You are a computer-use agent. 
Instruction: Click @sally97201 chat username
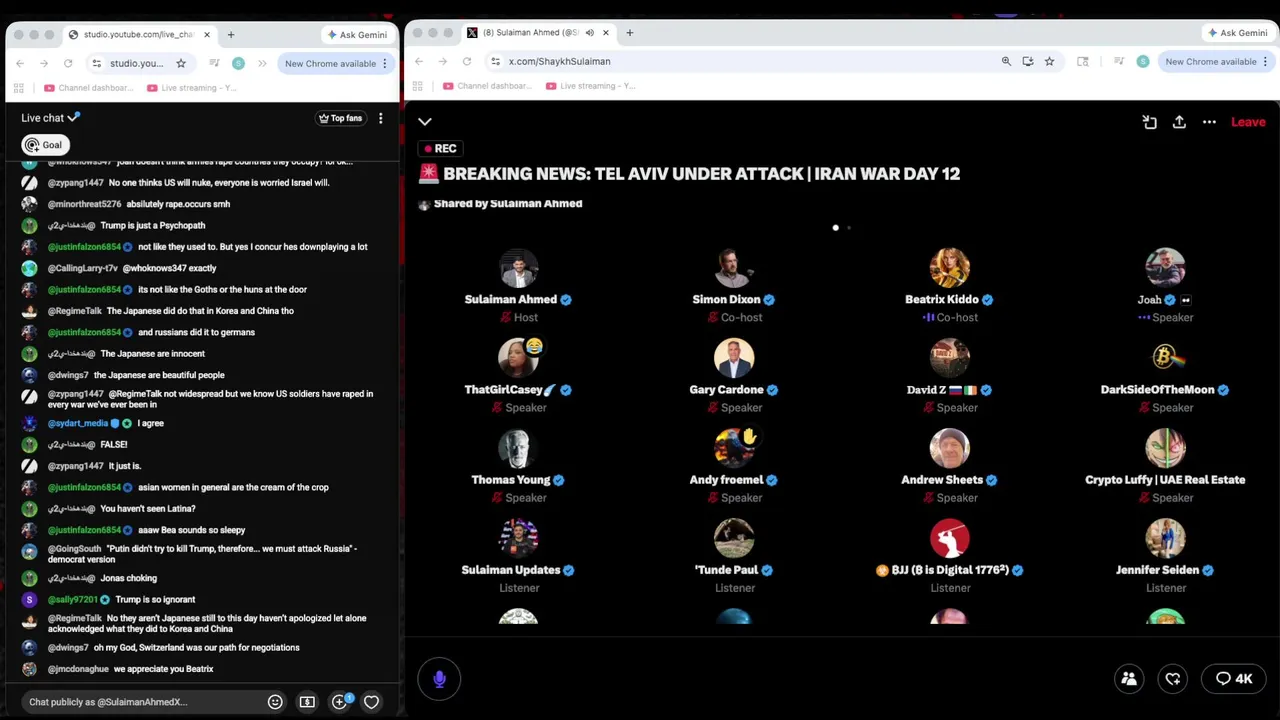(73, 599)
